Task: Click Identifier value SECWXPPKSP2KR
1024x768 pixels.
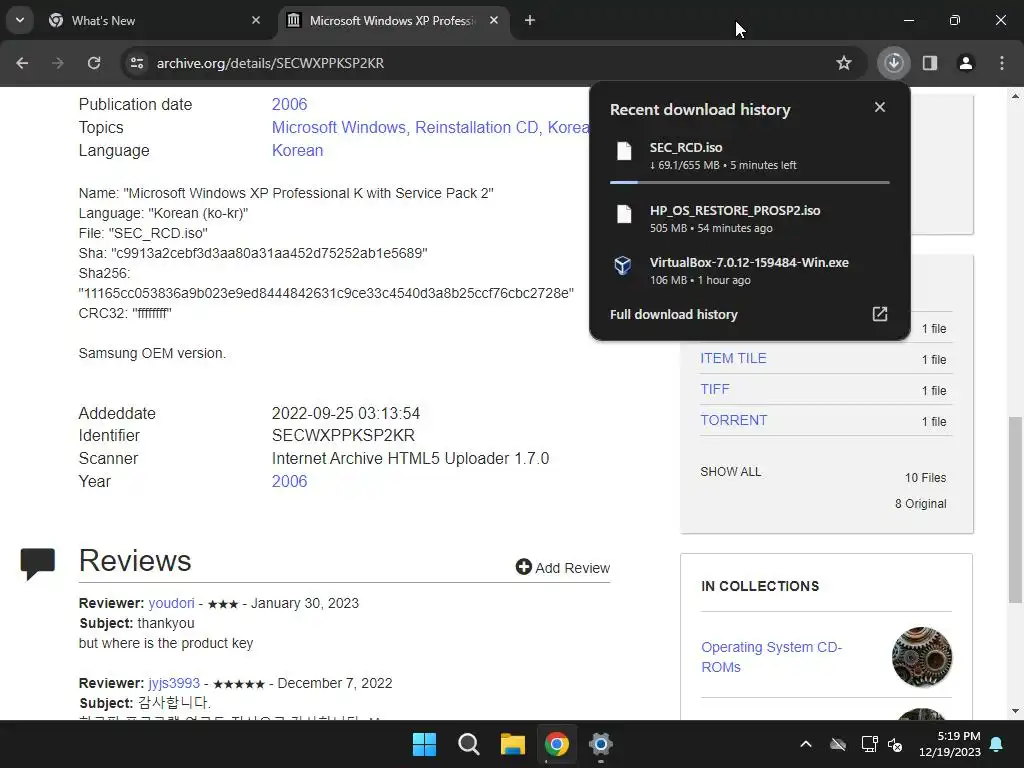Action: pos(343,436)
